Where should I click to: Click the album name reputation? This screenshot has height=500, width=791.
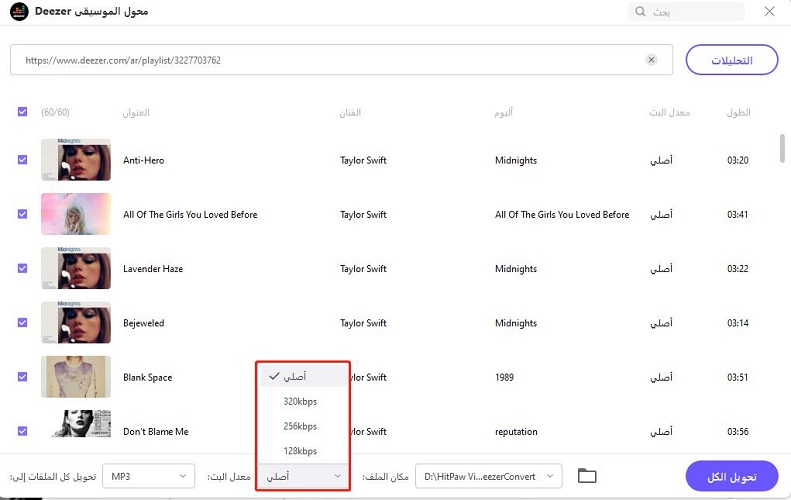pyautogui.click(x=516, y=432)
